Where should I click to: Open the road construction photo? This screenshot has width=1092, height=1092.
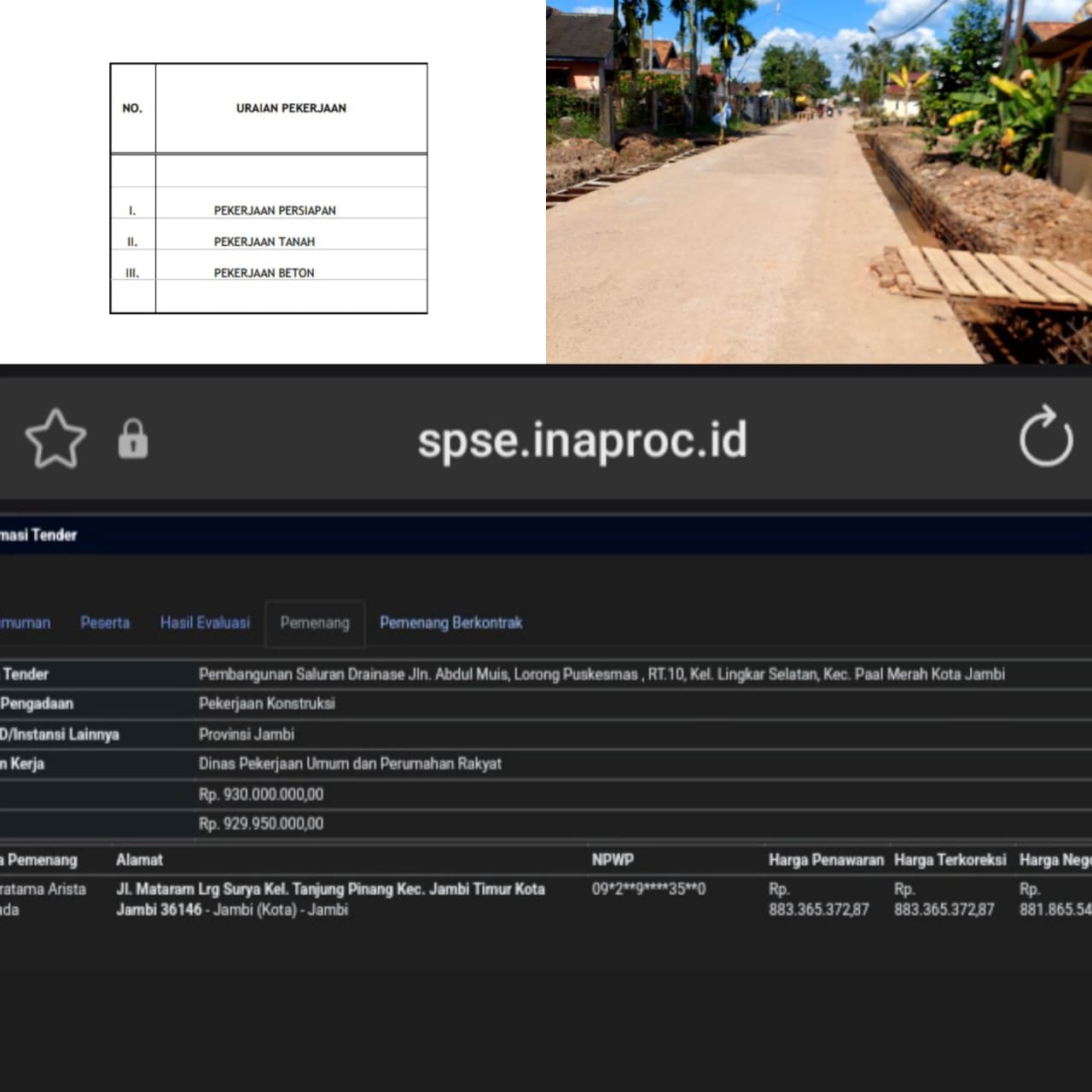click(819, 182)
